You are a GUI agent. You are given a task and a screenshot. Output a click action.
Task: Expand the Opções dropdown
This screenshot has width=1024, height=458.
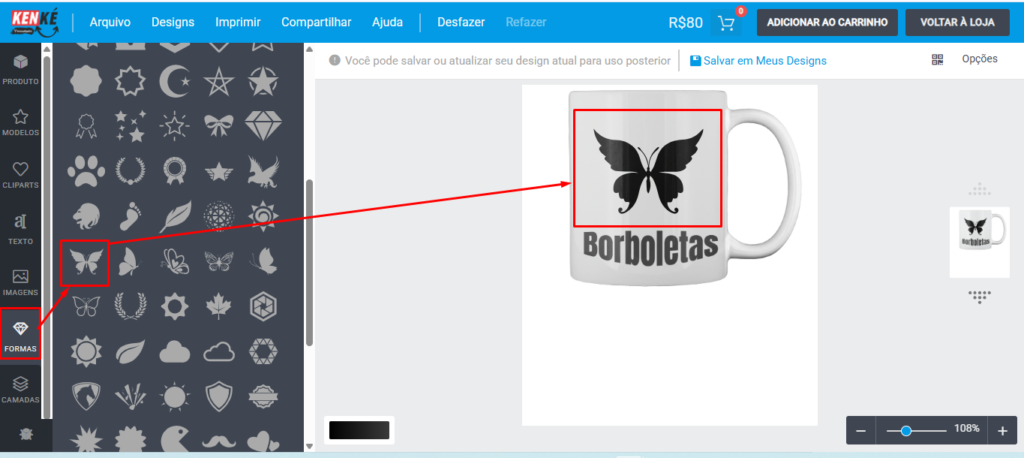pyautogui.click(x=979, y=59)
